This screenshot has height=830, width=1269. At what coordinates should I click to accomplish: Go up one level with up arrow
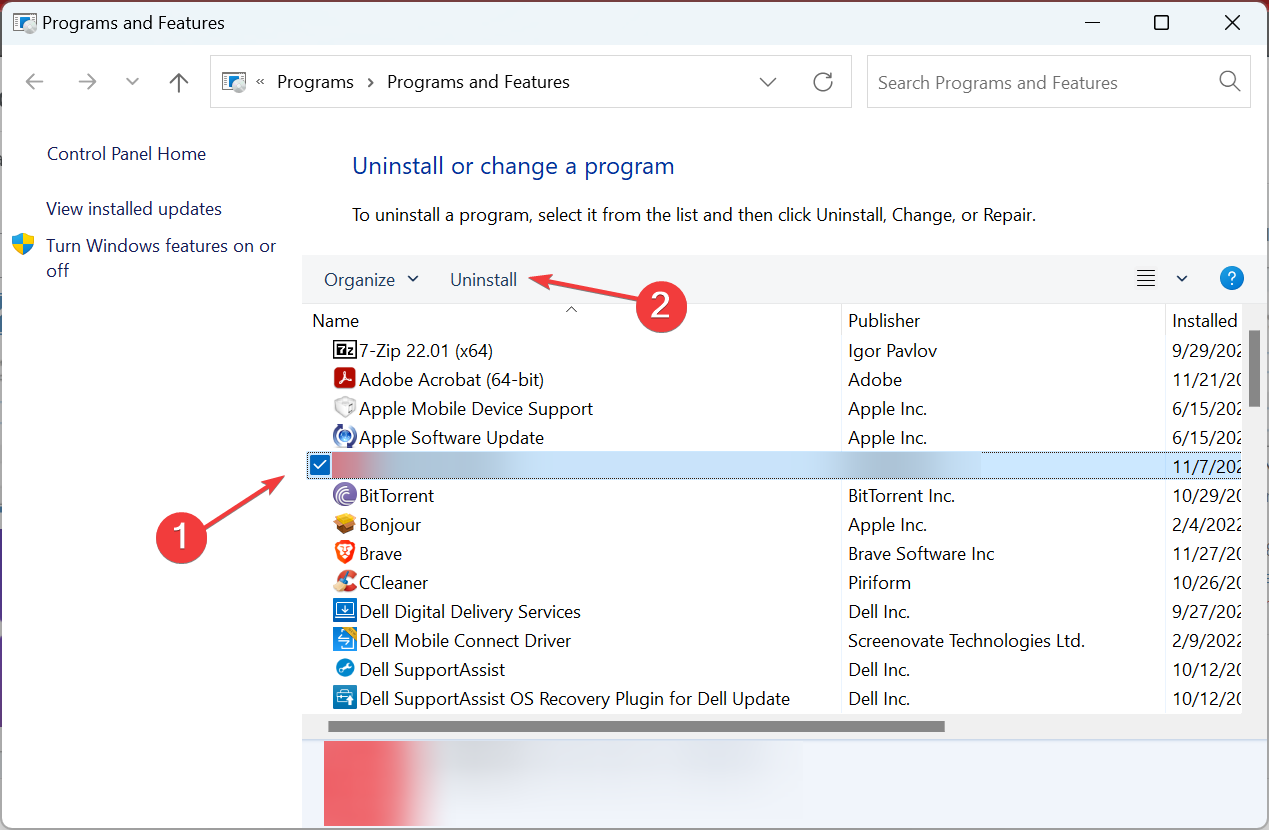[179, 82]
